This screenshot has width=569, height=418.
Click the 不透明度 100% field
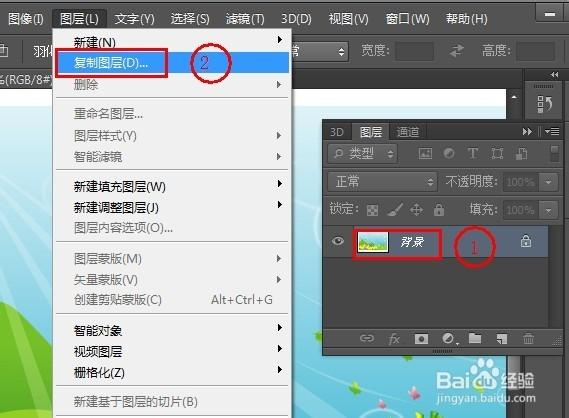click(521, 181)
